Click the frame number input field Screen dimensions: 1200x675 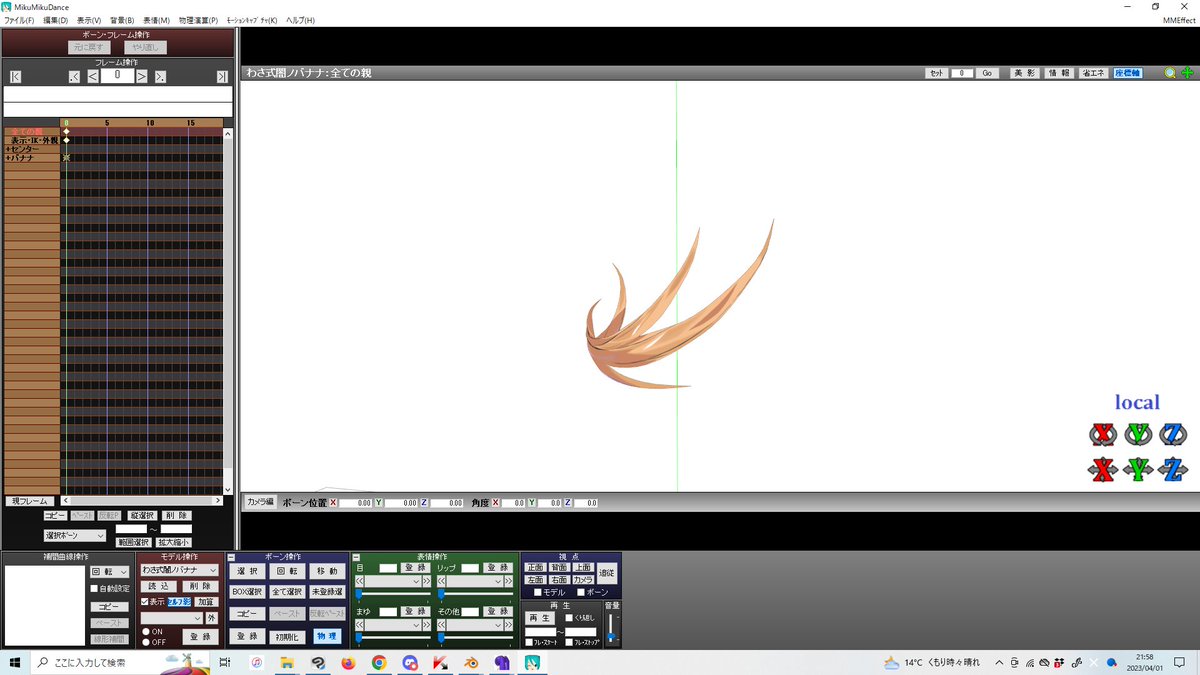117,75
